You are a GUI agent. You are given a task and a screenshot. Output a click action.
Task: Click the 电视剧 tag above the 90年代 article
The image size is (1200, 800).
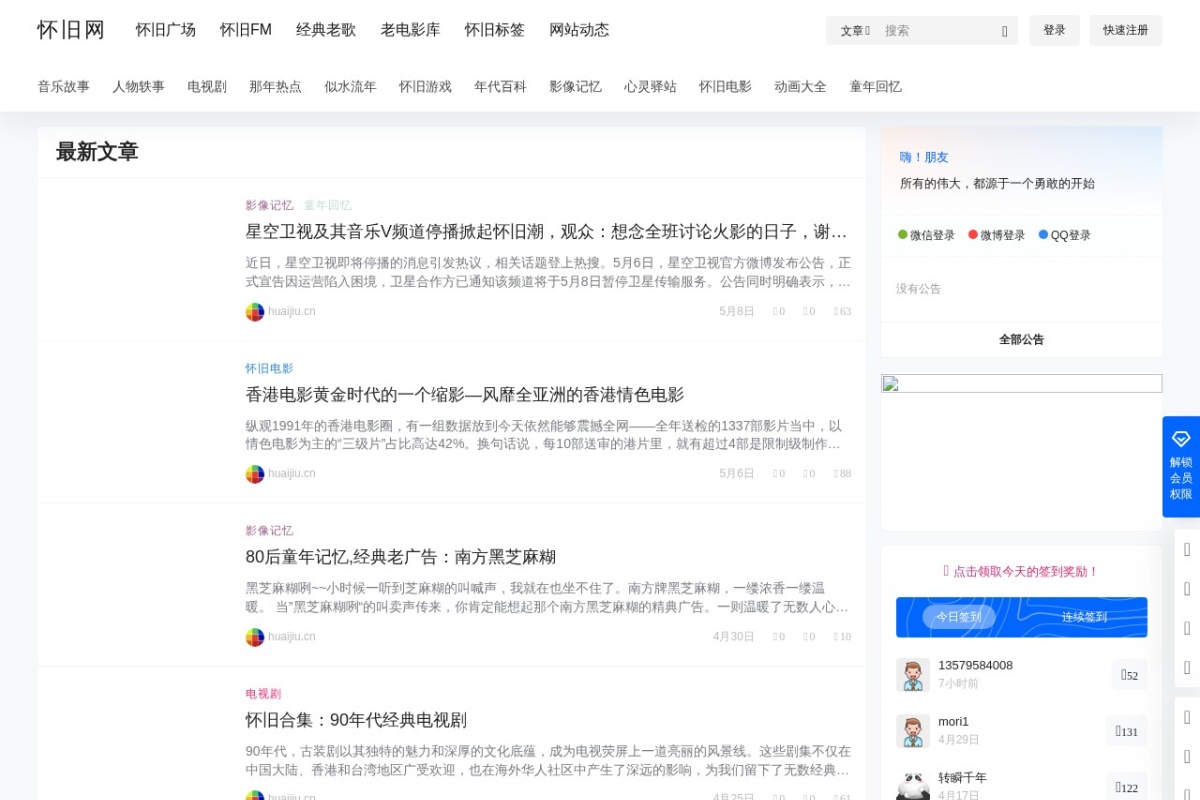(263, 693)
